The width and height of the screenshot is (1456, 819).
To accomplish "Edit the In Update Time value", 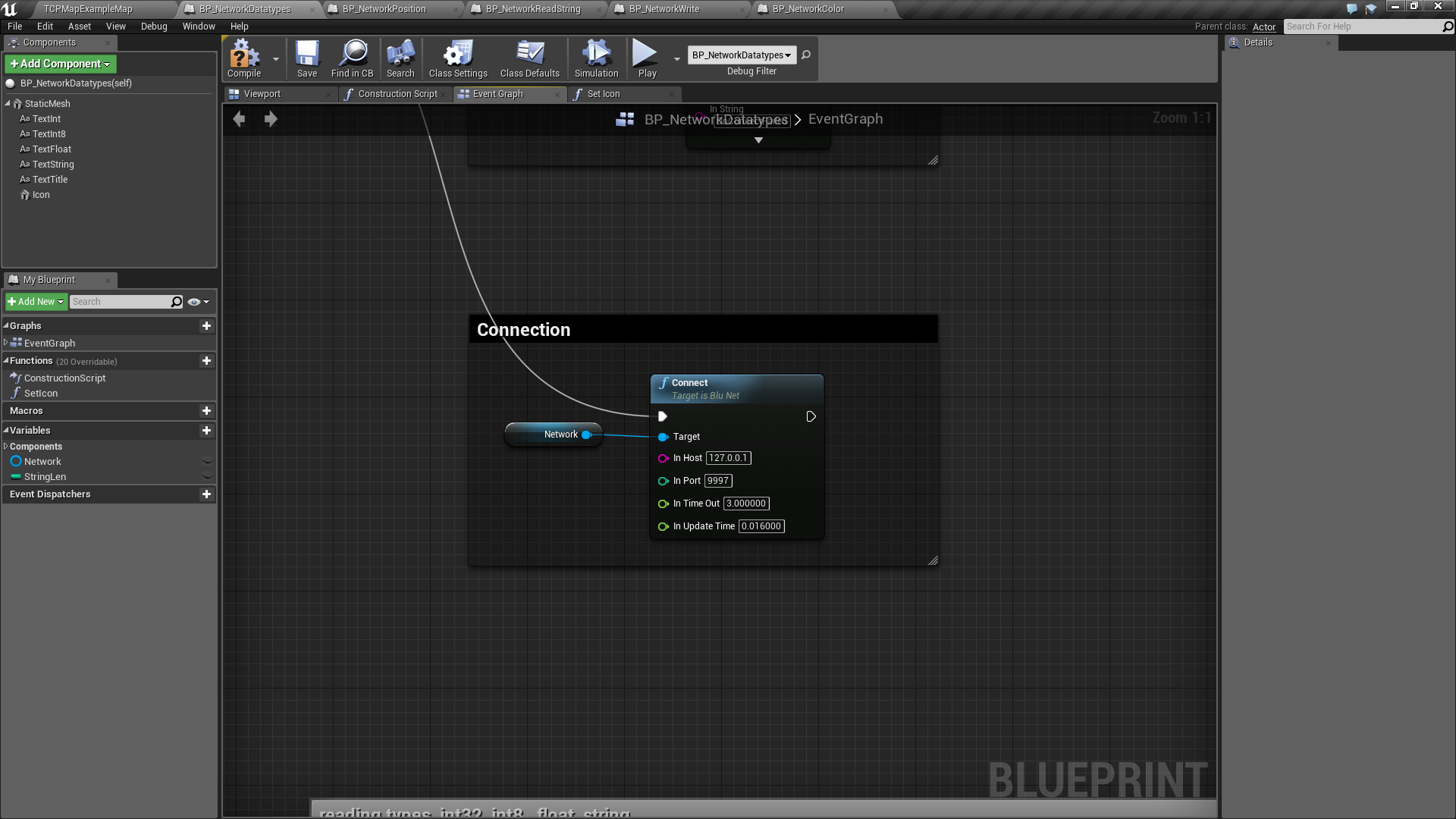I will [x=761, y=526].
